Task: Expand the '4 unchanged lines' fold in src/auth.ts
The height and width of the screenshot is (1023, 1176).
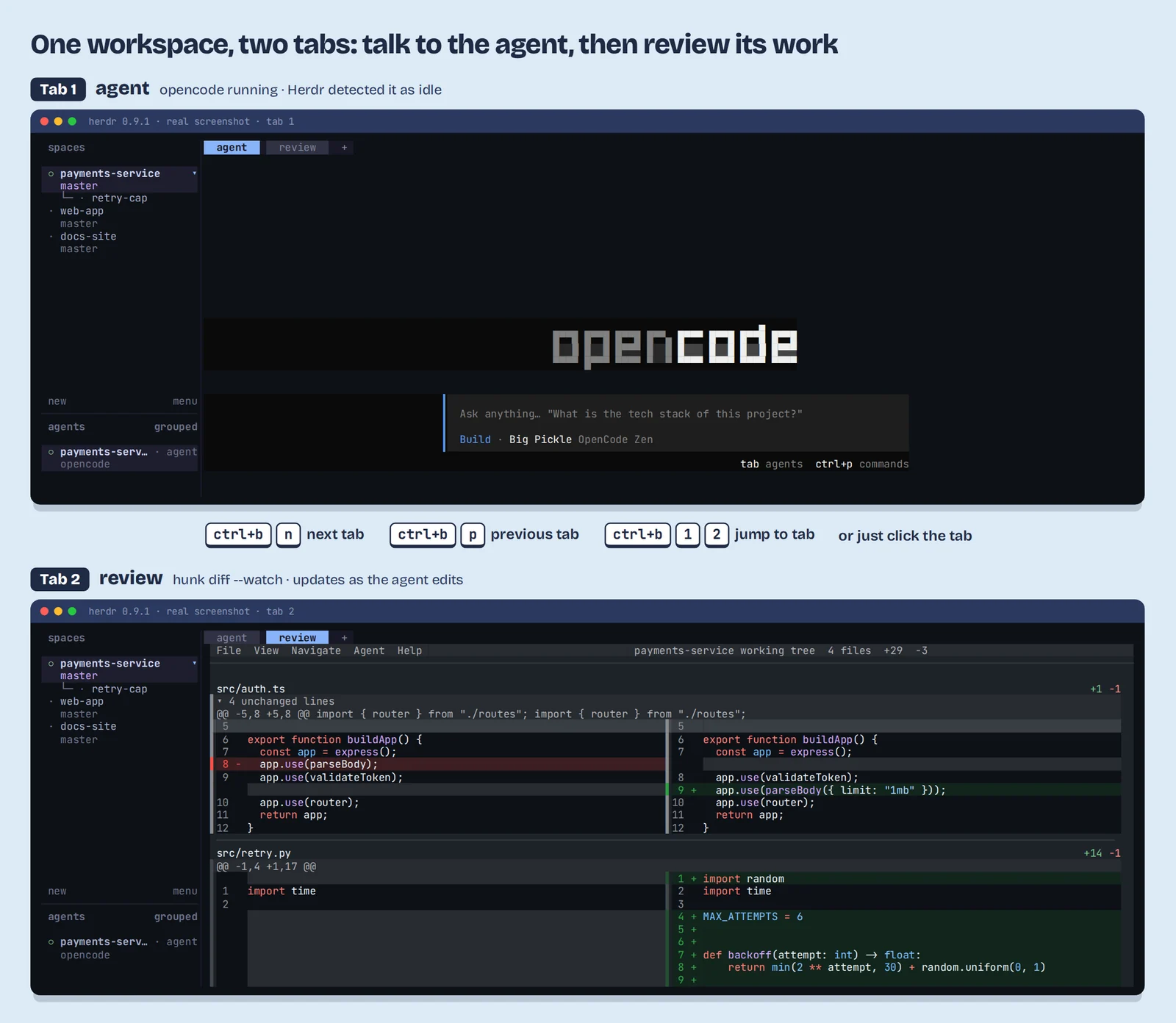Action: [276, 701]
